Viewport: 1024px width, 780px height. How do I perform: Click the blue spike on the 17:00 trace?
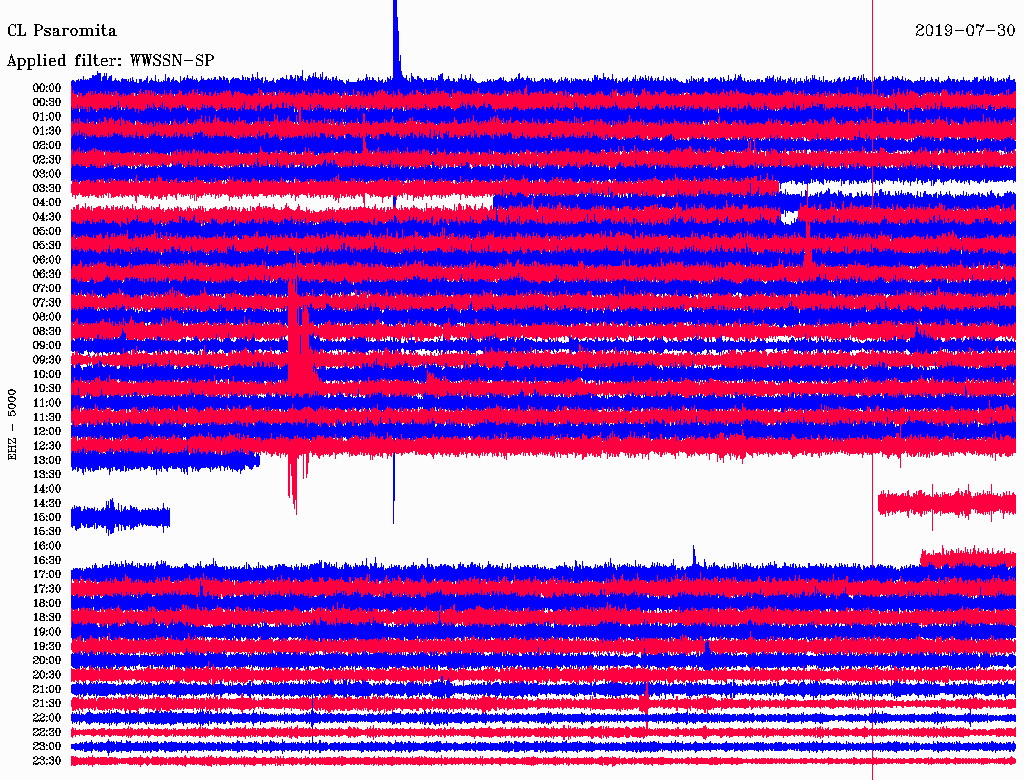(x=694, y=557)
